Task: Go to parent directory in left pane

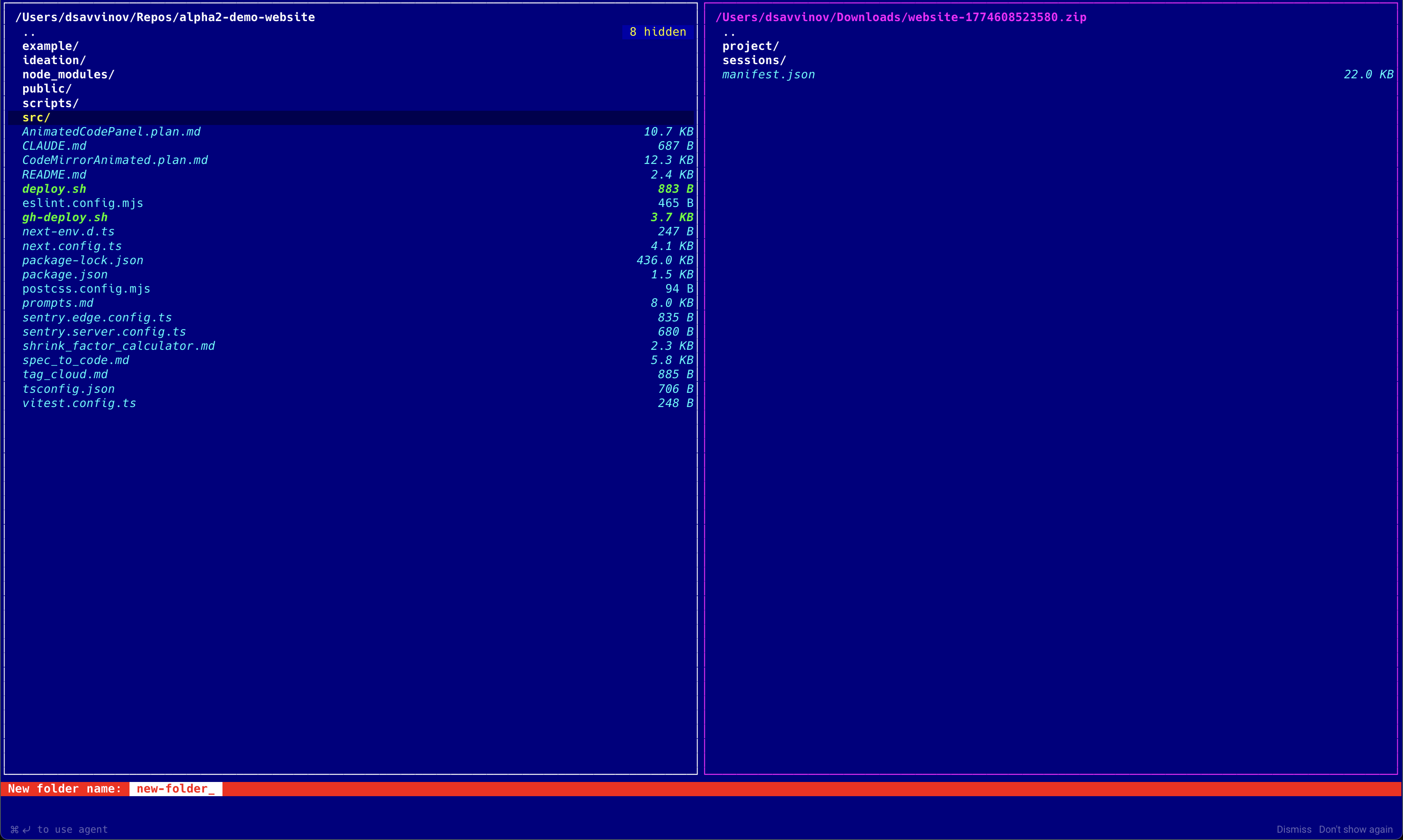Action: click(29, 32)
